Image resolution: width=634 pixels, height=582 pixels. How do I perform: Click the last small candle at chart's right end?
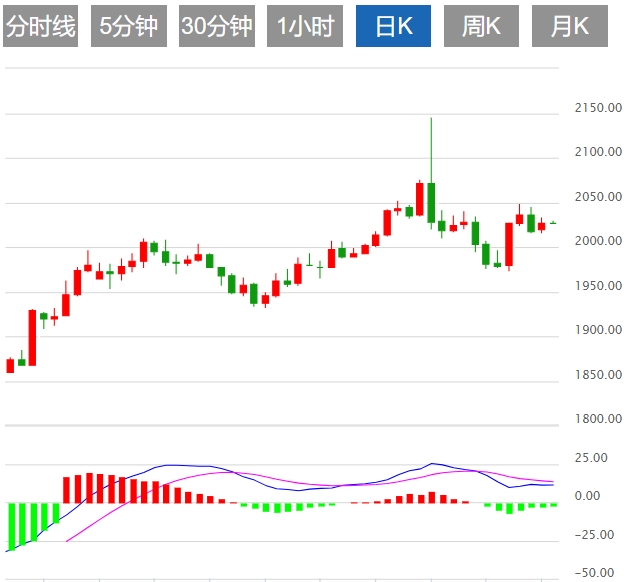point(553,223)
